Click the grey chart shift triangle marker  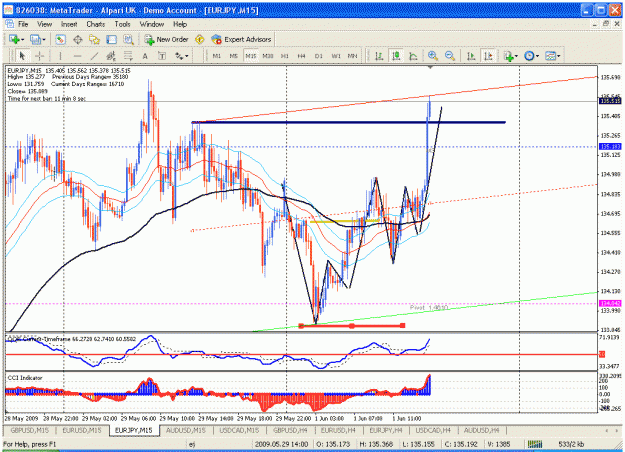coord(430,68)
